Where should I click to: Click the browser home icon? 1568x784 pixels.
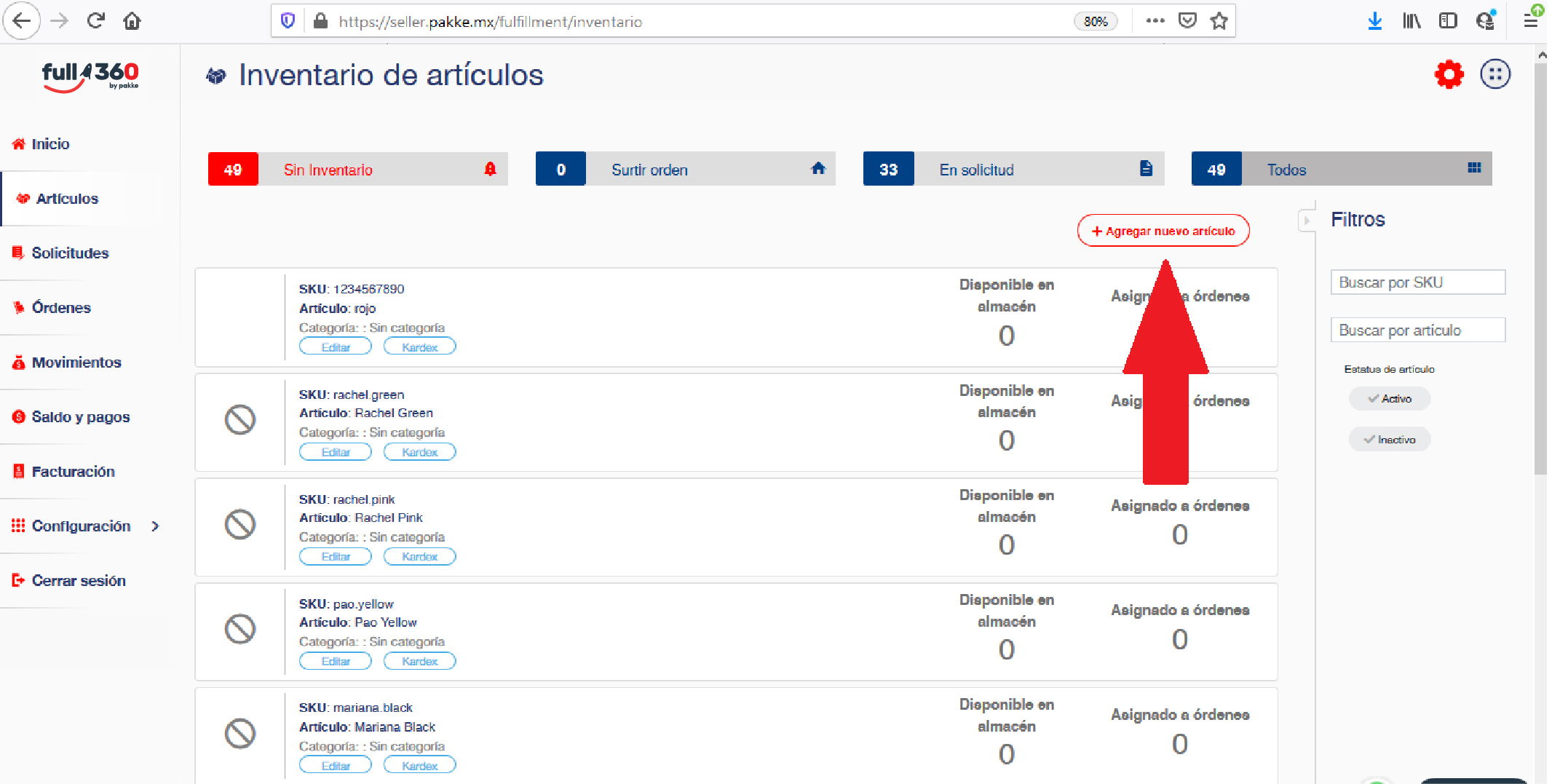[x=132, y=21]
